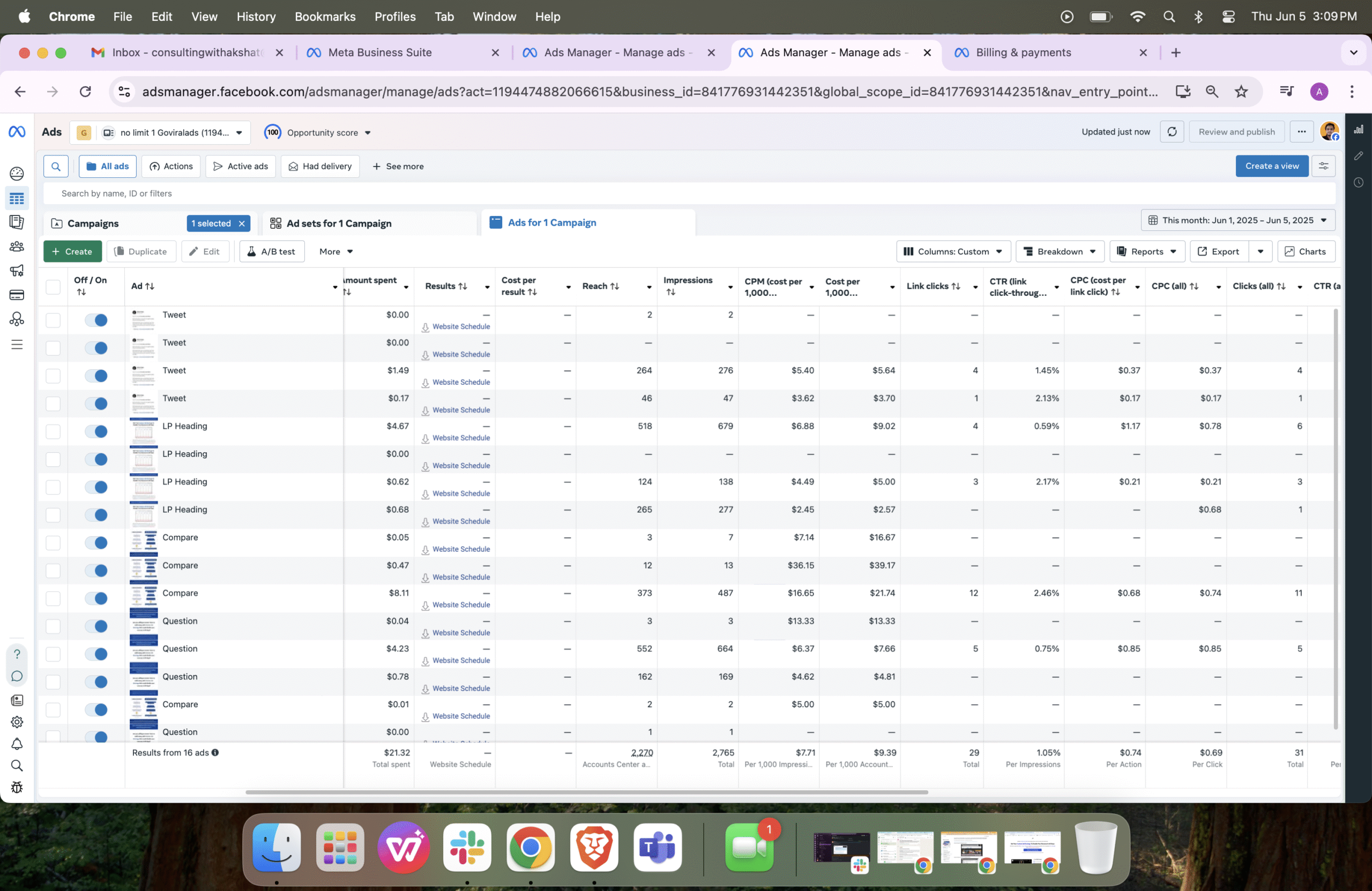Viewport: 1372px width, 891px height.
Task: Click the green Create button
Action: [x=73, y=251]
